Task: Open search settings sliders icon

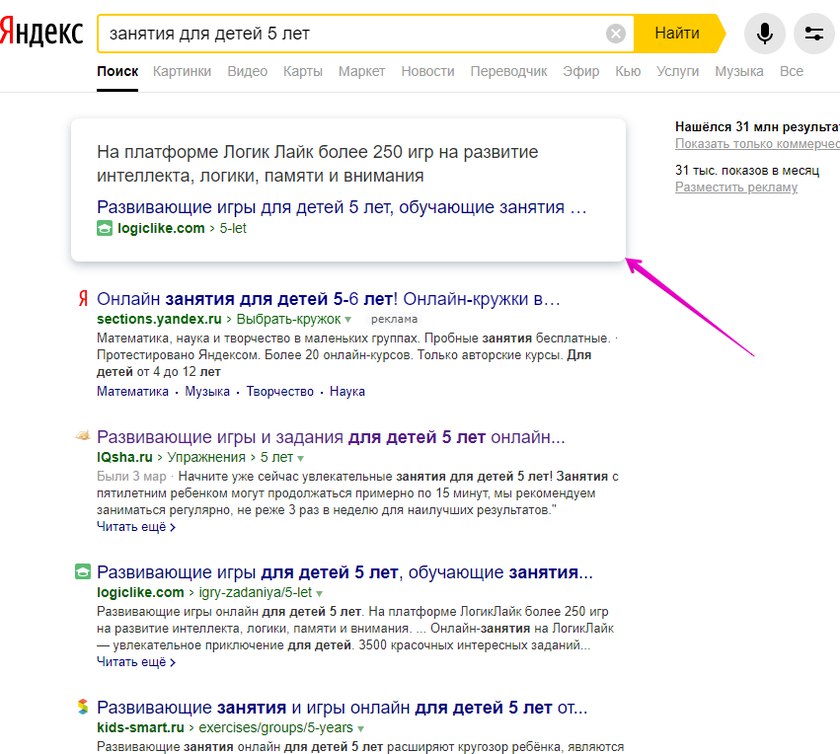Action: (x=814, y=34)
